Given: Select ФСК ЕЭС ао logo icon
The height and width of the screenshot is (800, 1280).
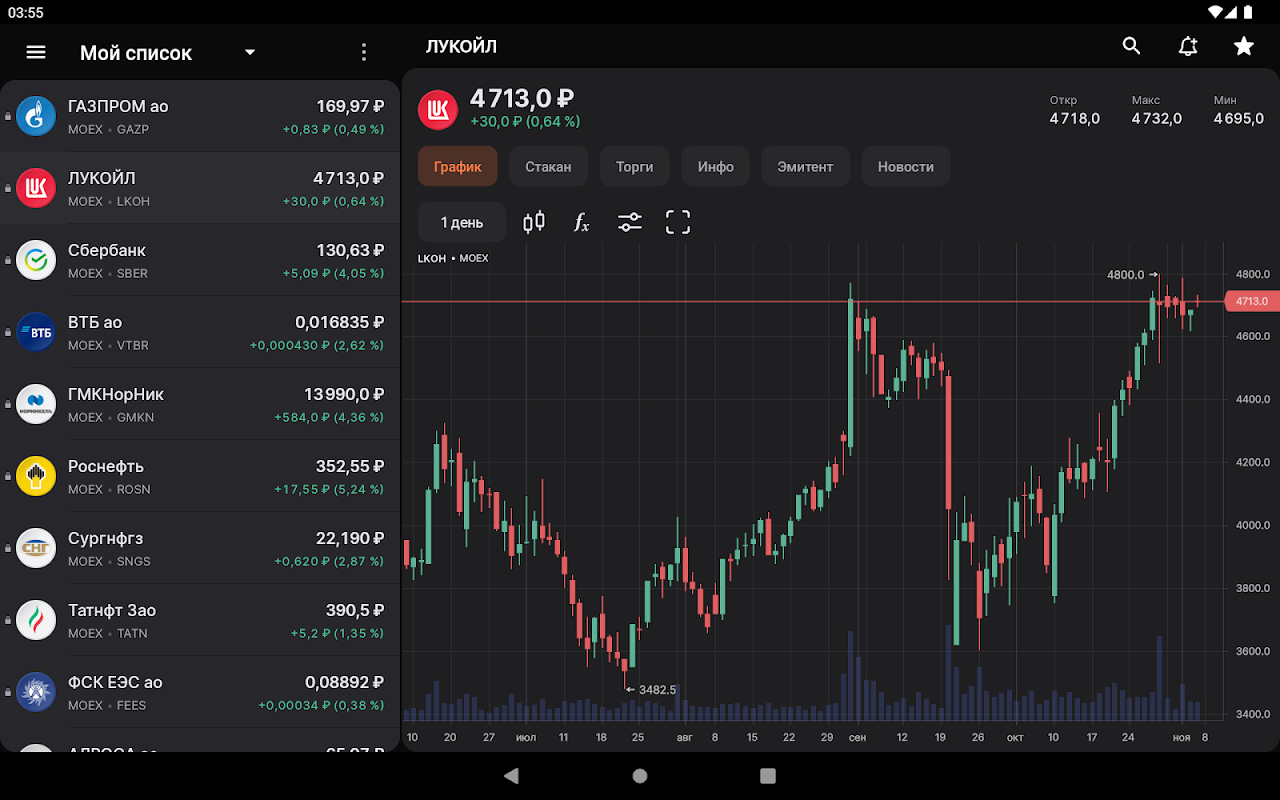Looking at the screenshot, I should coord(36,692).
